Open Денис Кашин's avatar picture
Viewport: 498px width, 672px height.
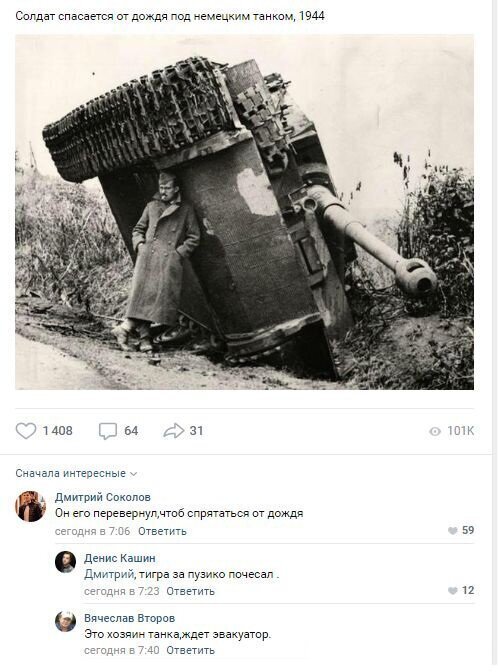(66, 562)
